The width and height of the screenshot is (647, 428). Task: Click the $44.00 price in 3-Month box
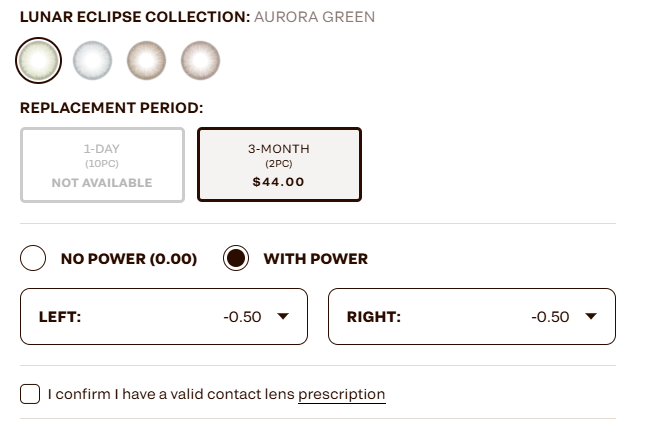coord(279,182)
